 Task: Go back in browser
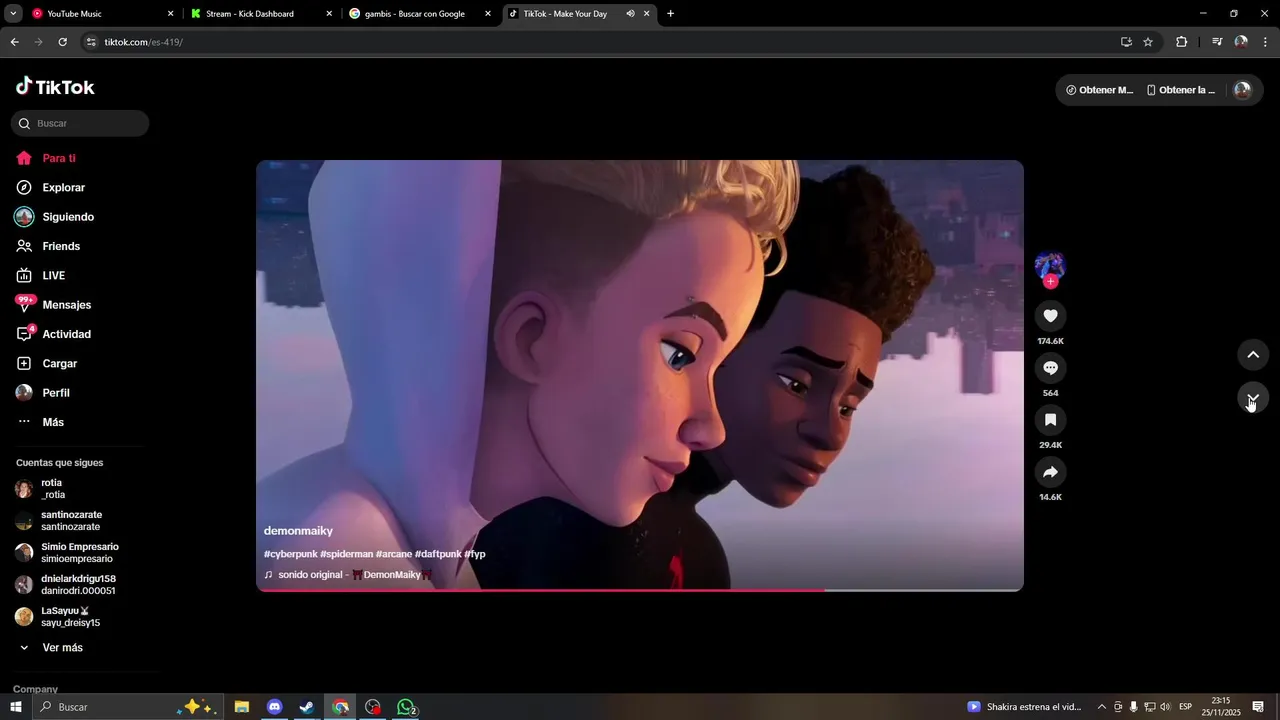14,42
